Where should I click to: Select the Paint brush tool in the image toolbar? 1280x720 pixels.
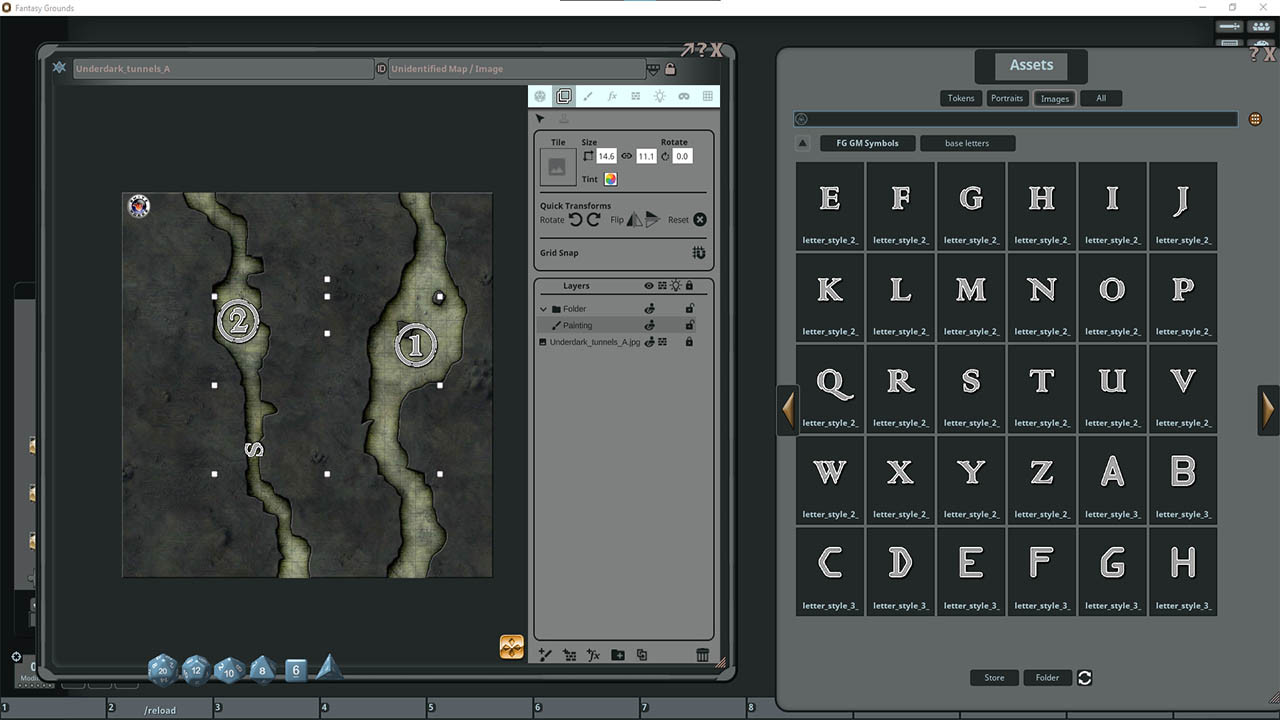click(588, 96)
